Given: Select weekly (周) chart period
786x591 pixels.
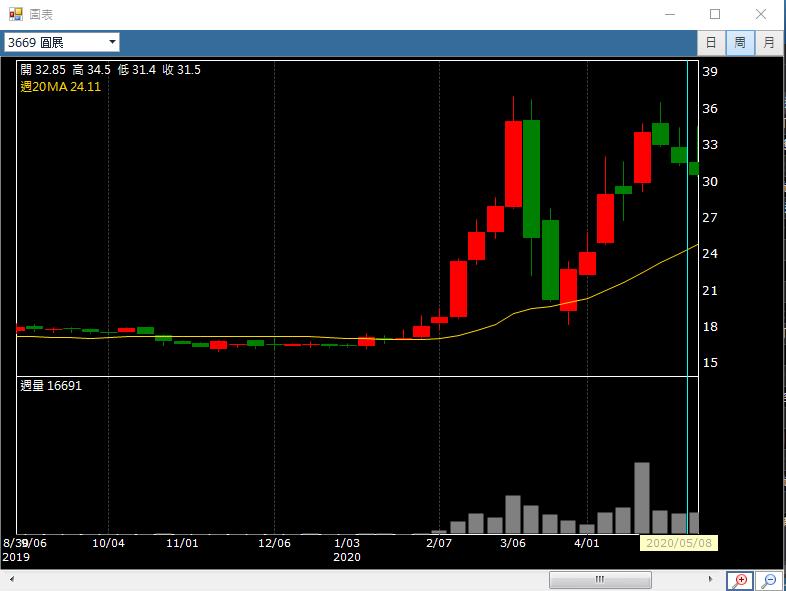Looking at the screenshot, I should [740, 42].
